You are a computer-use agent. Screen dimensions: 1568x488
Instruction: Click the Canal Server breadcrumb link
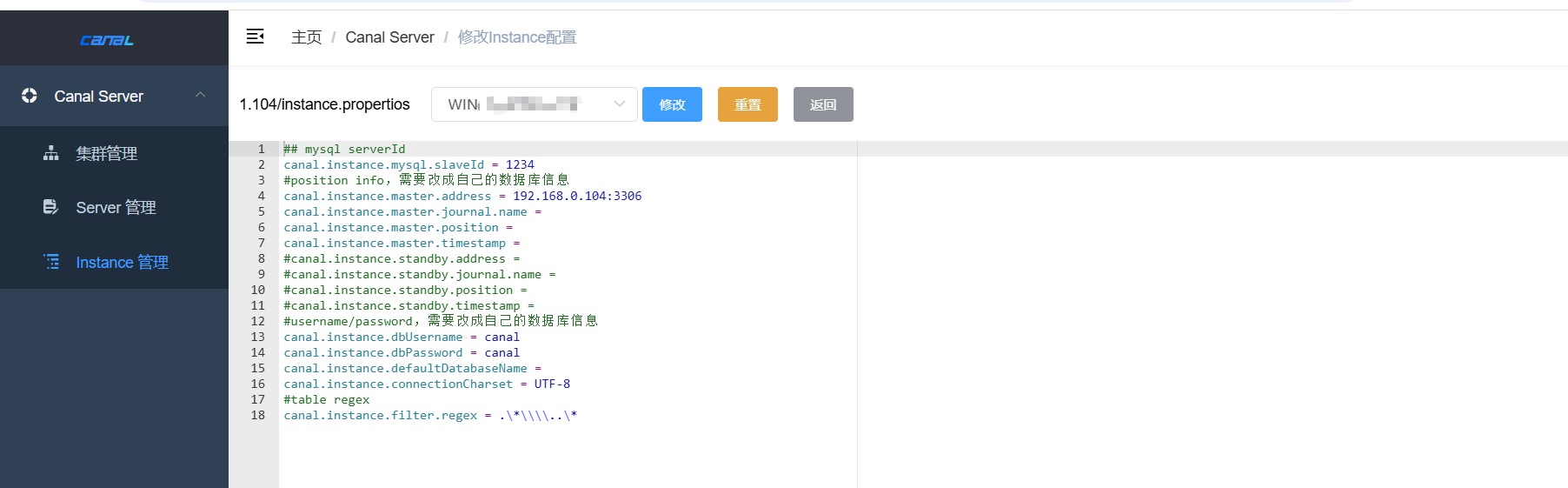coord(389,37)
